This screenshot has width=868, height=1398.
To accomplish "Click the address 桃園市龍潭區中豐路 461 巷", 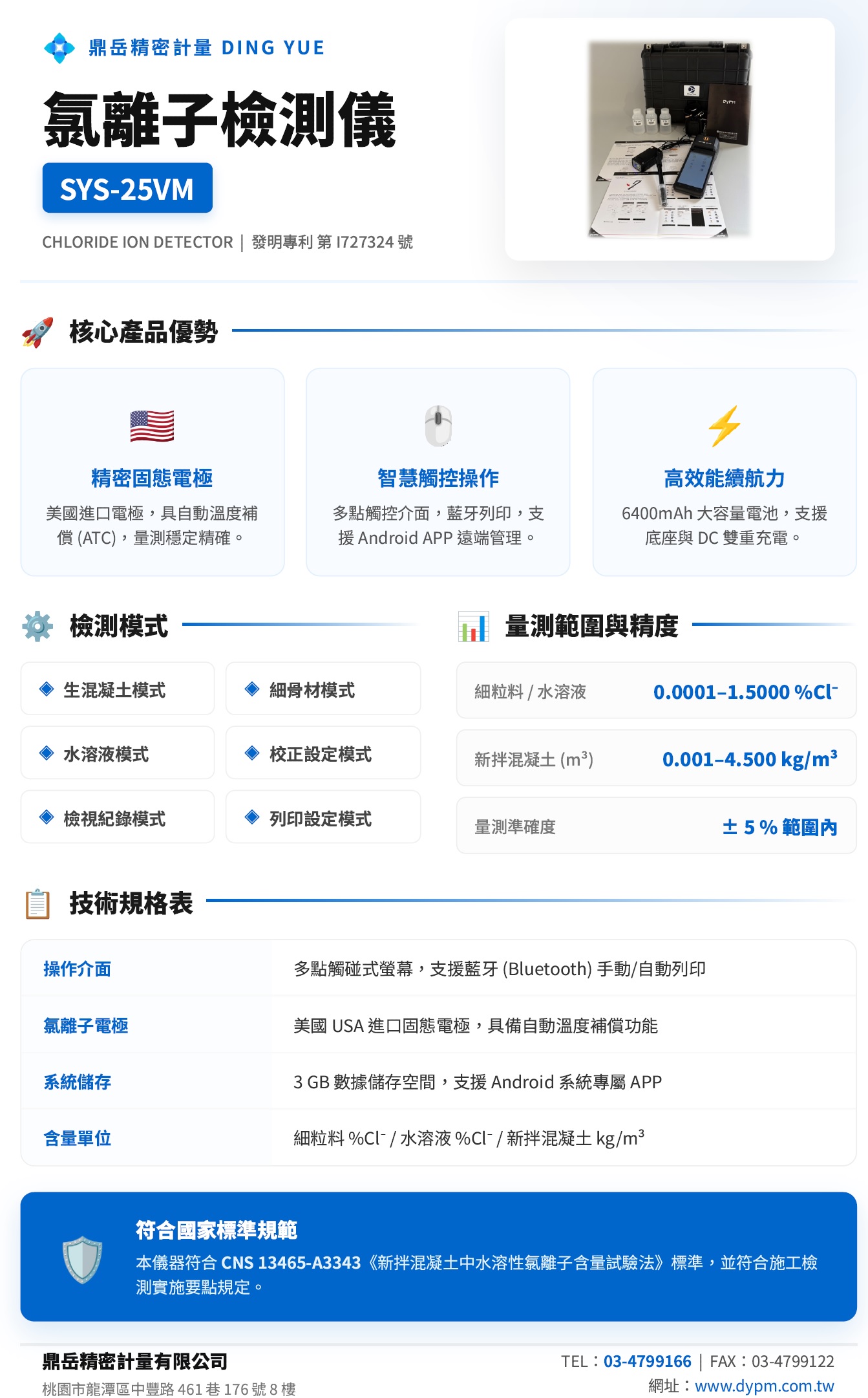I will (x=131, y=1389).
